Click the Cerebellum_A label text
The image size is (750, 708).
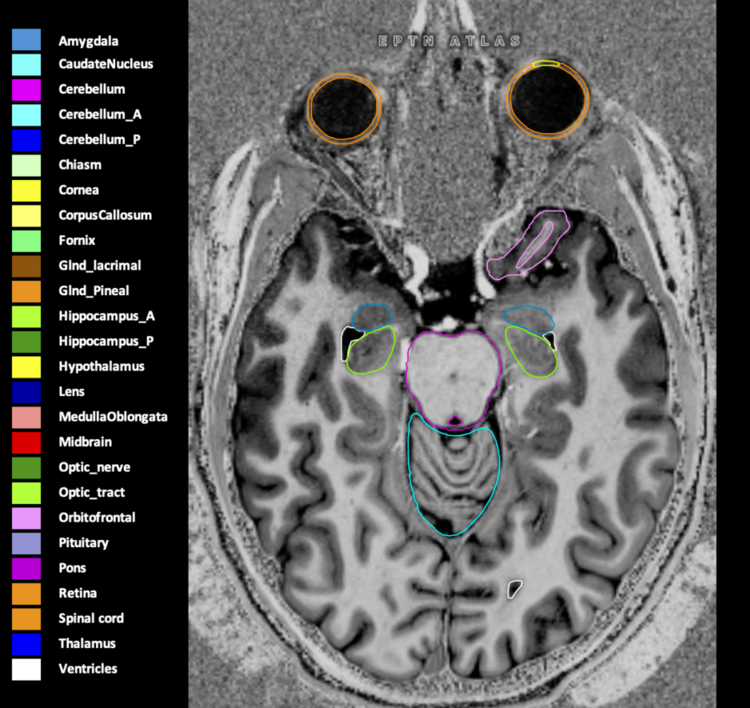(100, 114)
